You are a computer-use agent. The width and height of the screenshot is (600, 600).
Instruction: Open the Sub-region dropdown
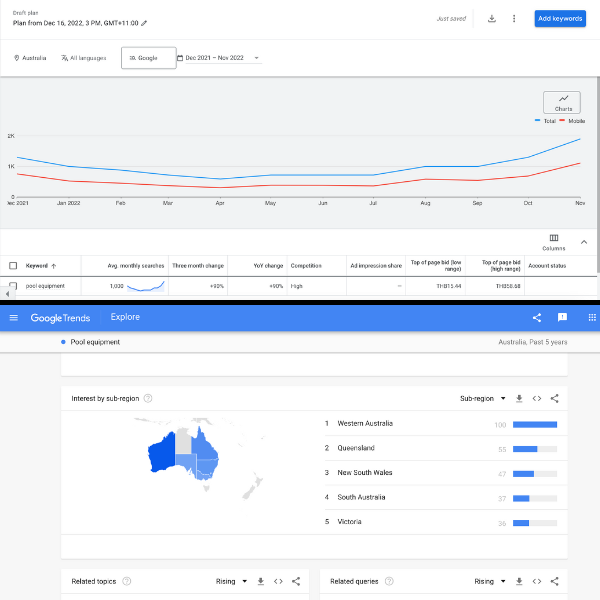tap(483, 398)
